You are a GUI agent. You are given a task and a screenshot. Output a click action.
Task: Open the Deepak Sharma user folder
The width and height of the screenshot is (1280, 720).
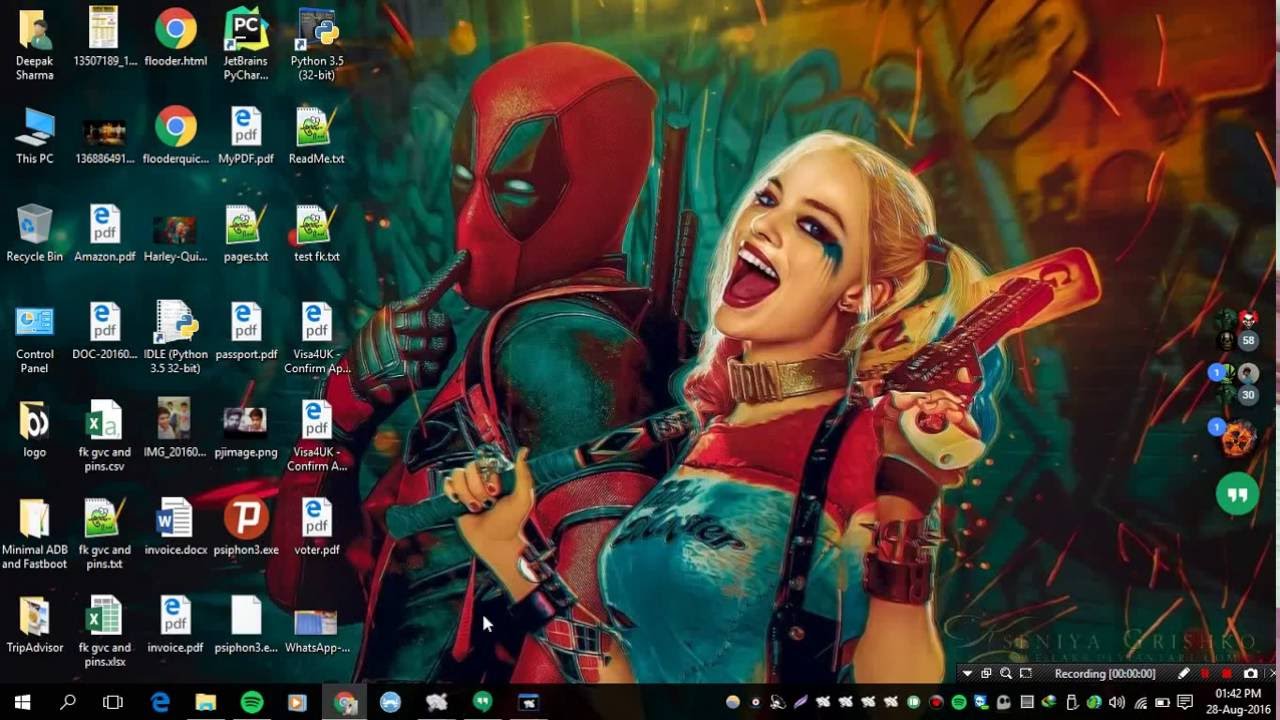[x=35, y=44]
